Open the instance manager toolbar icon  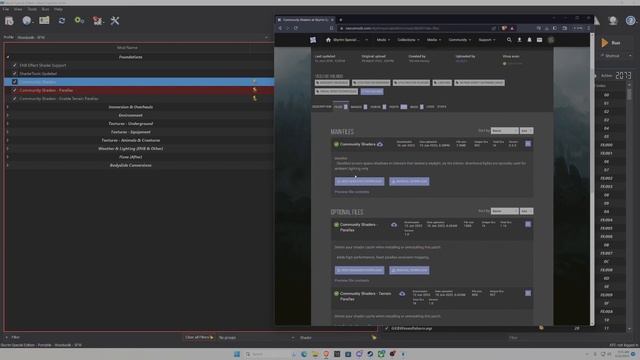point(9,20)
